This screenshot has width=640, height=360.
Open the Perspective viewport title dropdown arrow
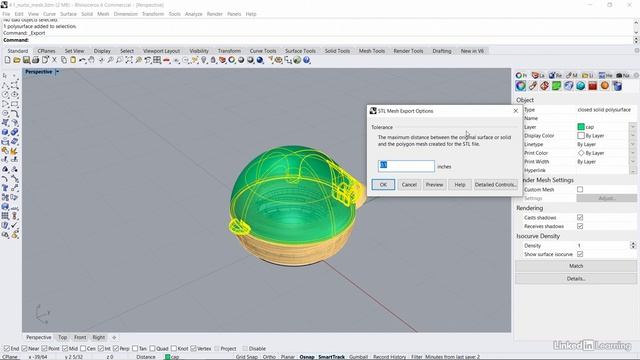tap(58, 72)
